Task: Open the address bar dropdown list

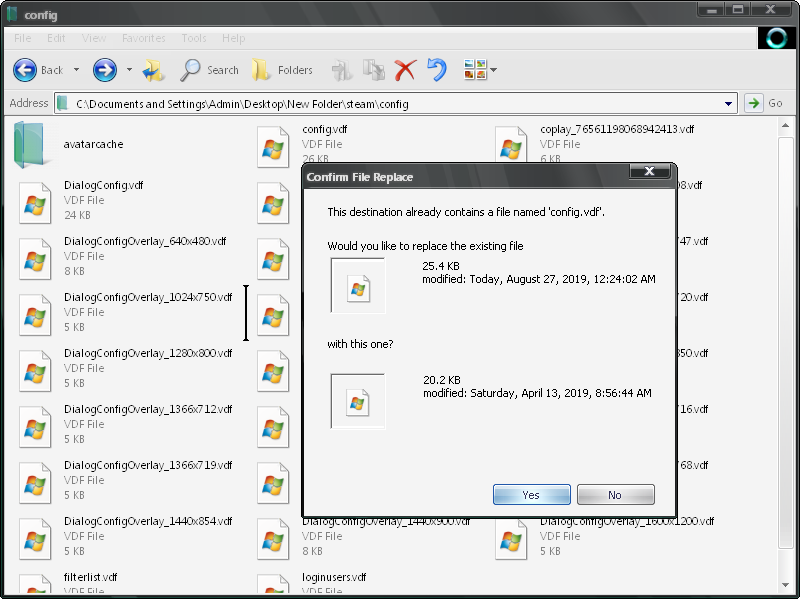Action: pos(729,102)
